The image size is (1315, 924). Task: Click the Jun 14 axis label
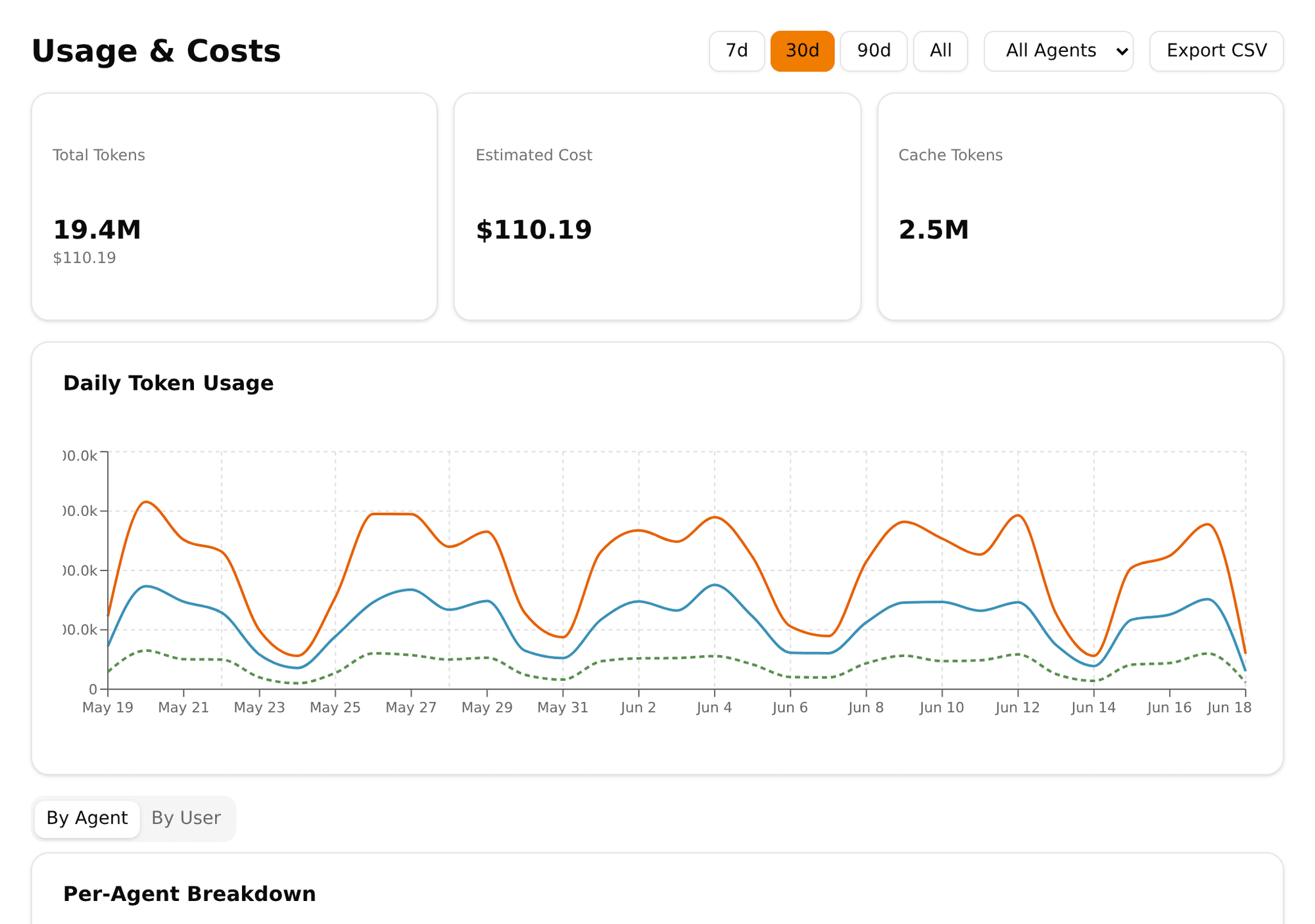point(1093,708)
